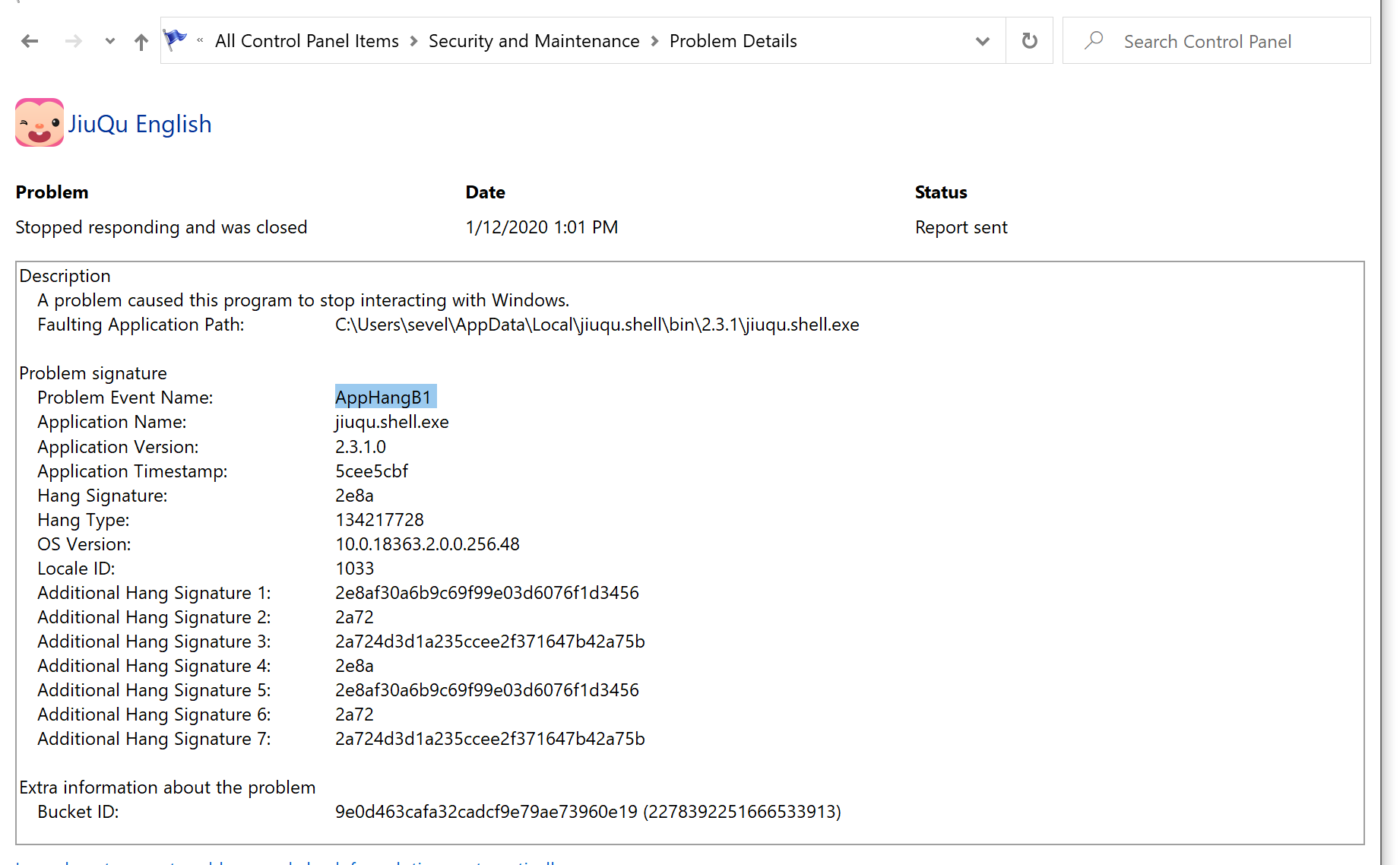The height and width of the screenshot is (865, 1400).
Task: Click the Description section label
Action: [65, 276]
